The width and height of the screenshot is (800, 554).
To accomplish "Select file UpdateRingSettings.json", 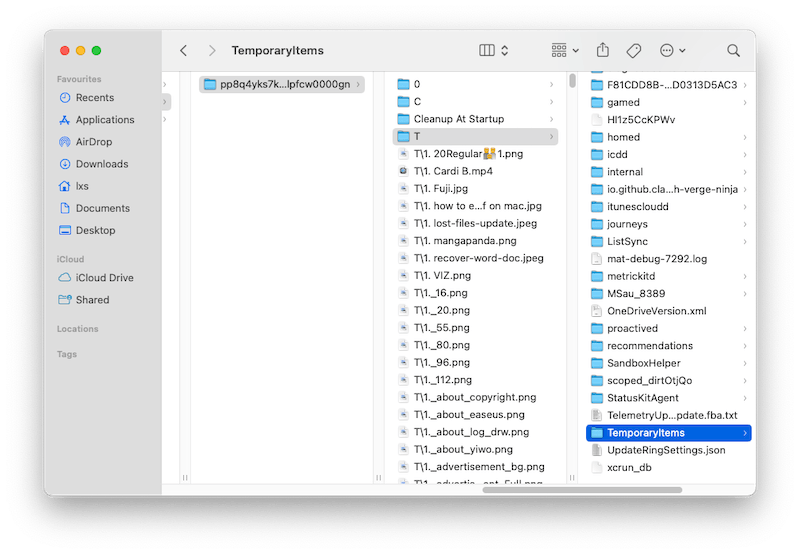I will (x=669, y=450).
